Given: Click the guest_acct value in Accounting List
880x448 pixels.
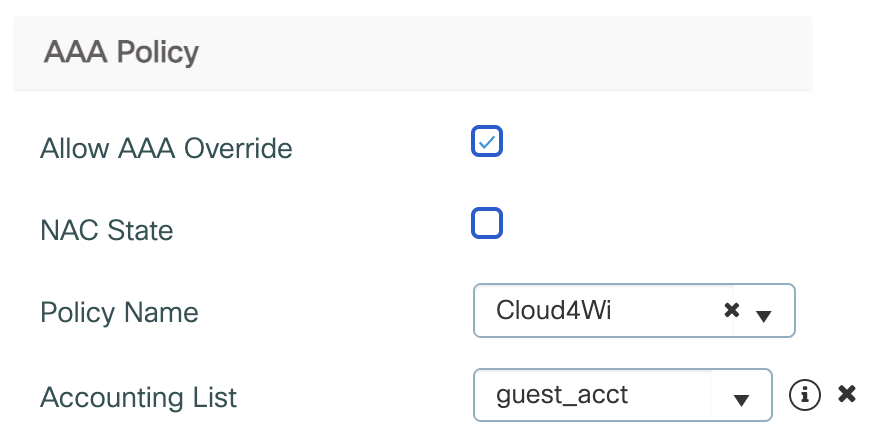Looking at the screenshot, I should pos(562,395).
